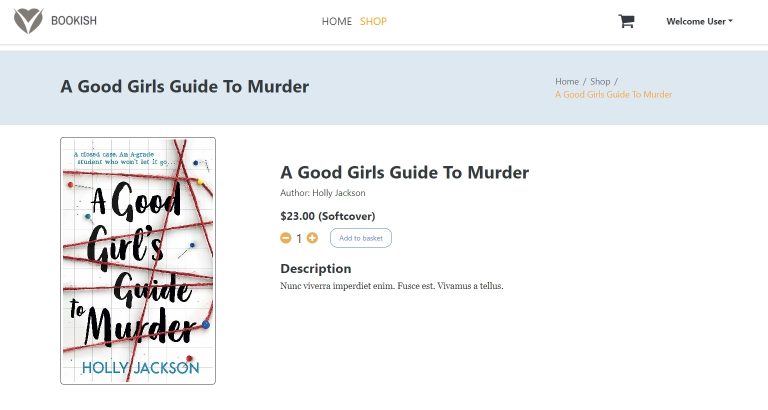Click the page banner title heading
Screen dimensions: 768x410
(185, 86)
